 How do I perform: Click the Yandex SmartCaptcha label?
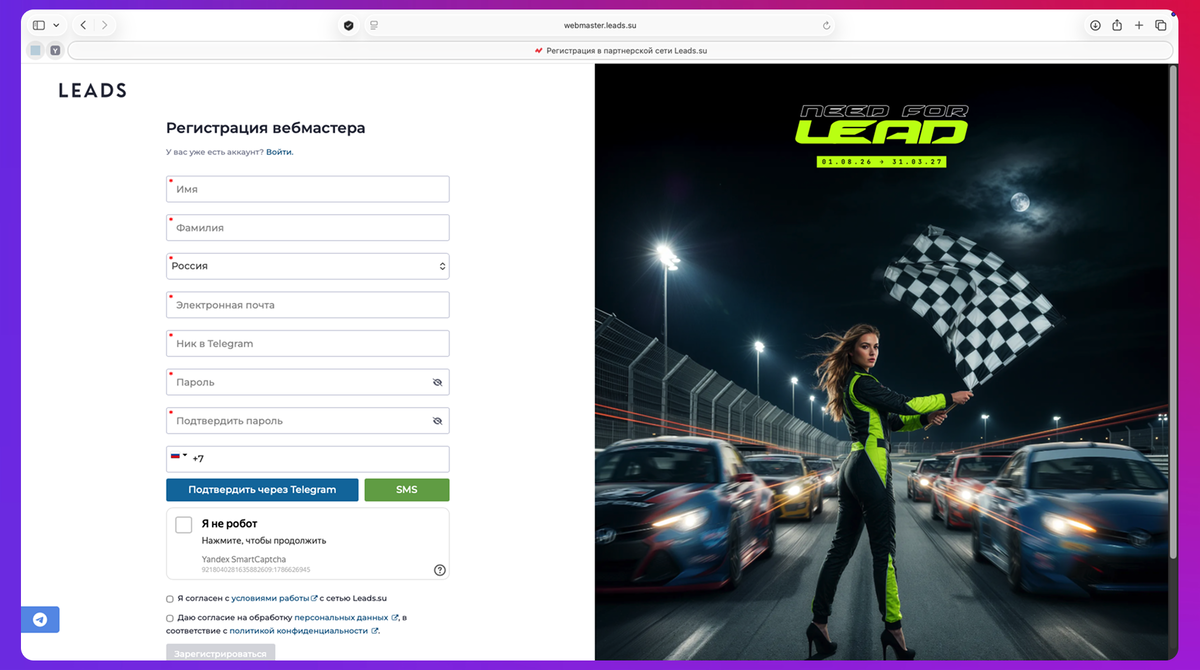point(244,559)
